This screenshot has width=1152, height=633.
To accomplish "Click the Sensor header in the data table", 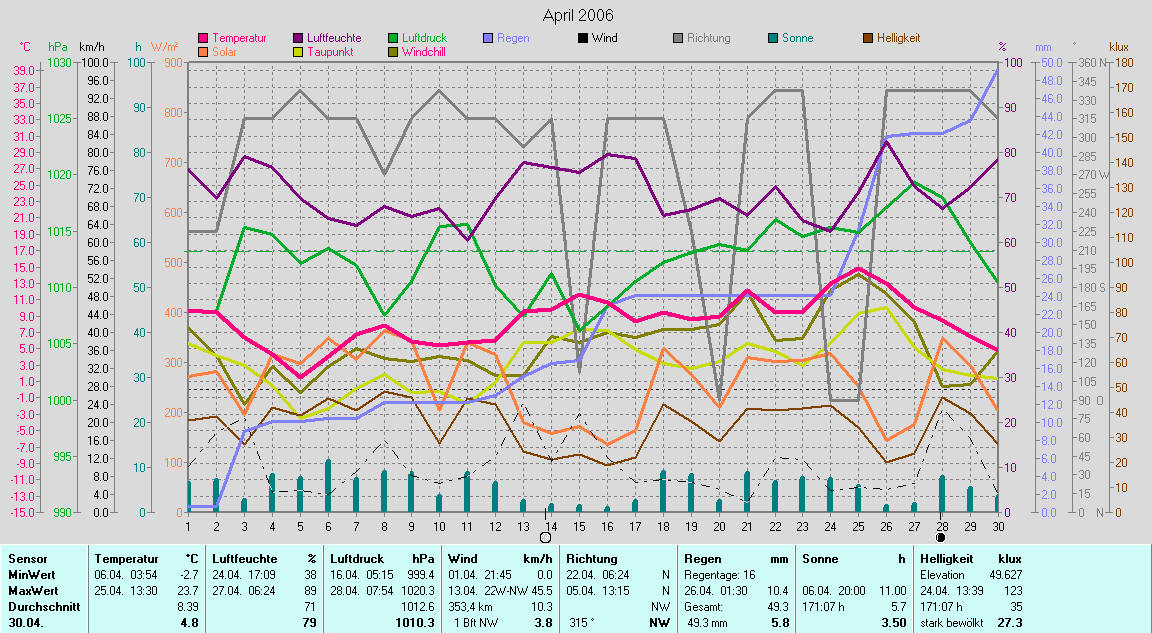I will (26, 559).
